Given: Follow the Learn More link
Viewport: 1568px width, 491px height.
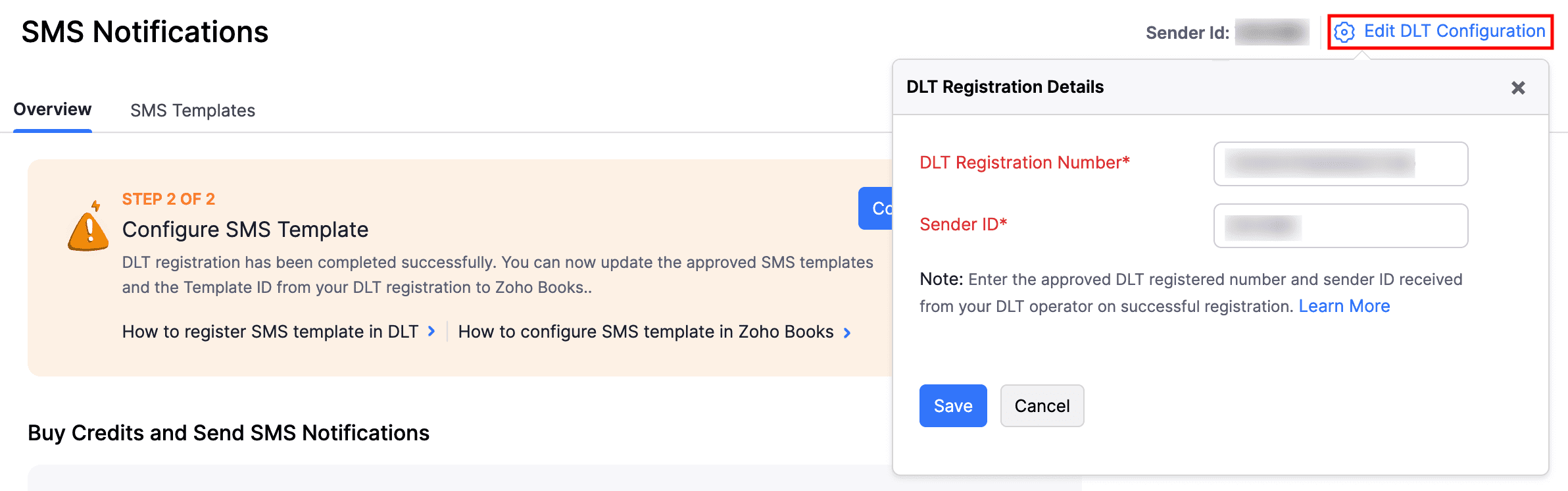Looking at the screenshot, I should pyautogui.click(x=1344, y=306).
